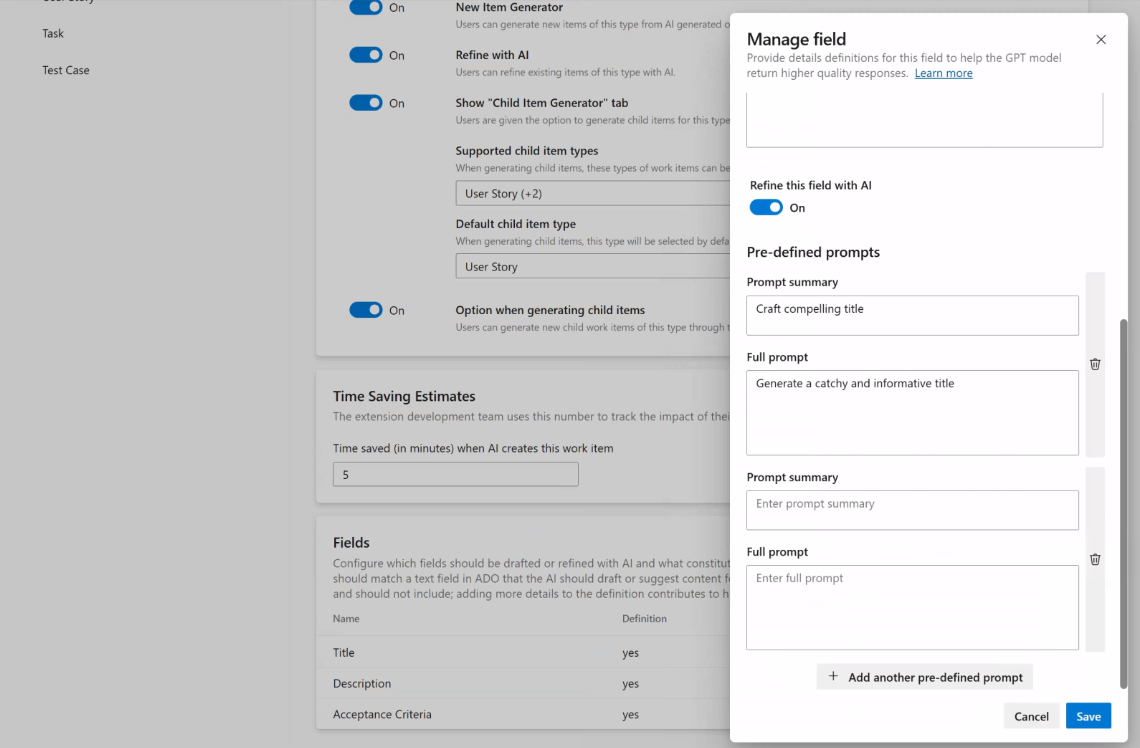
Task: Click the time saved minutes field
Action: [x=455, y=475]
